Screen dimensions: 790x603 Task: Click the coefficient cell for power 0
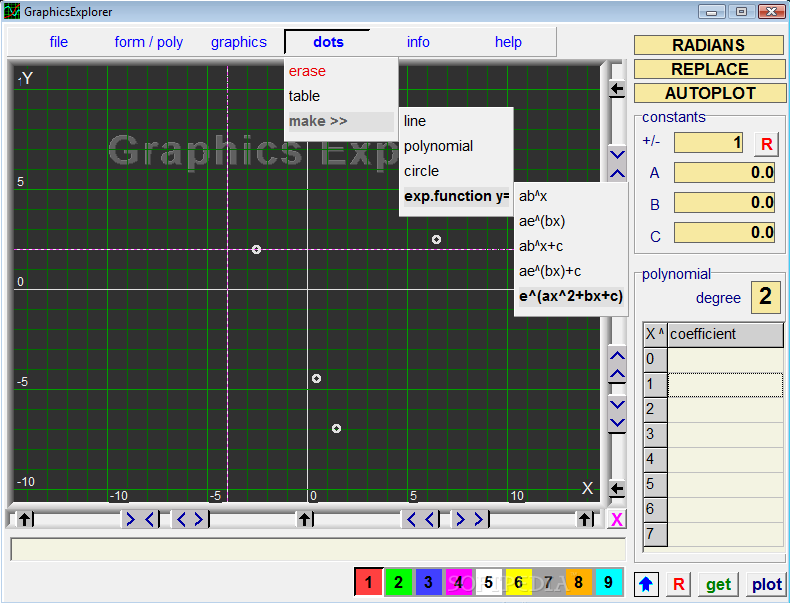coord(726,360)
